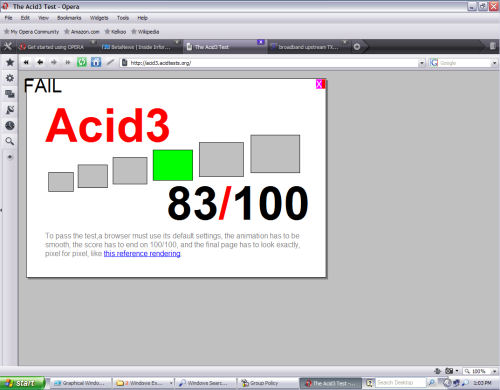Close The Acid3 Test tab
Screen dimensions: 500x390
click(x=261, y=42)
